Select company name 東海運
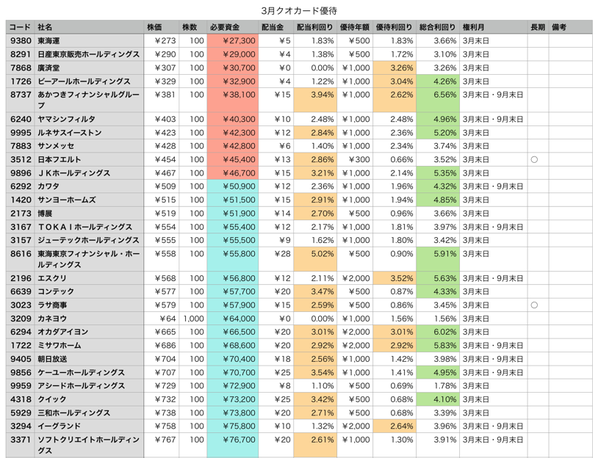The height and width of the screenshot is (458, 598). (x=48, y=41)
